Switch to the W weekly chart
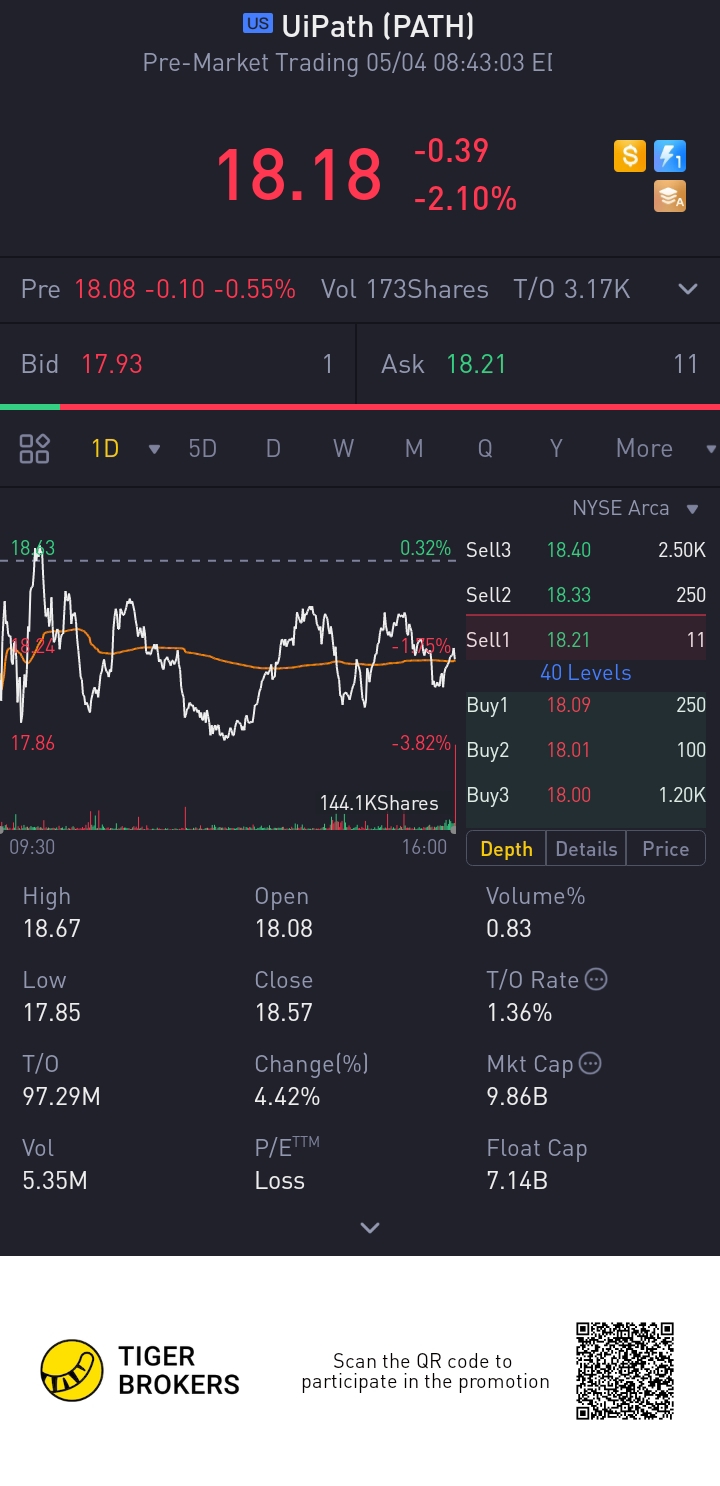 click(343, 448)
